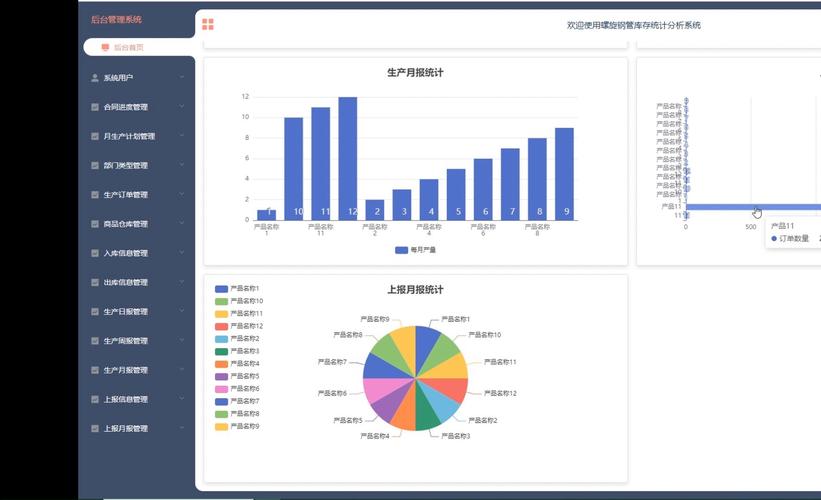Image resolution: width=821 pixels, height=500 pixels.
Task: Click the icon beside 上报月报管理
Action: (95, 428)
